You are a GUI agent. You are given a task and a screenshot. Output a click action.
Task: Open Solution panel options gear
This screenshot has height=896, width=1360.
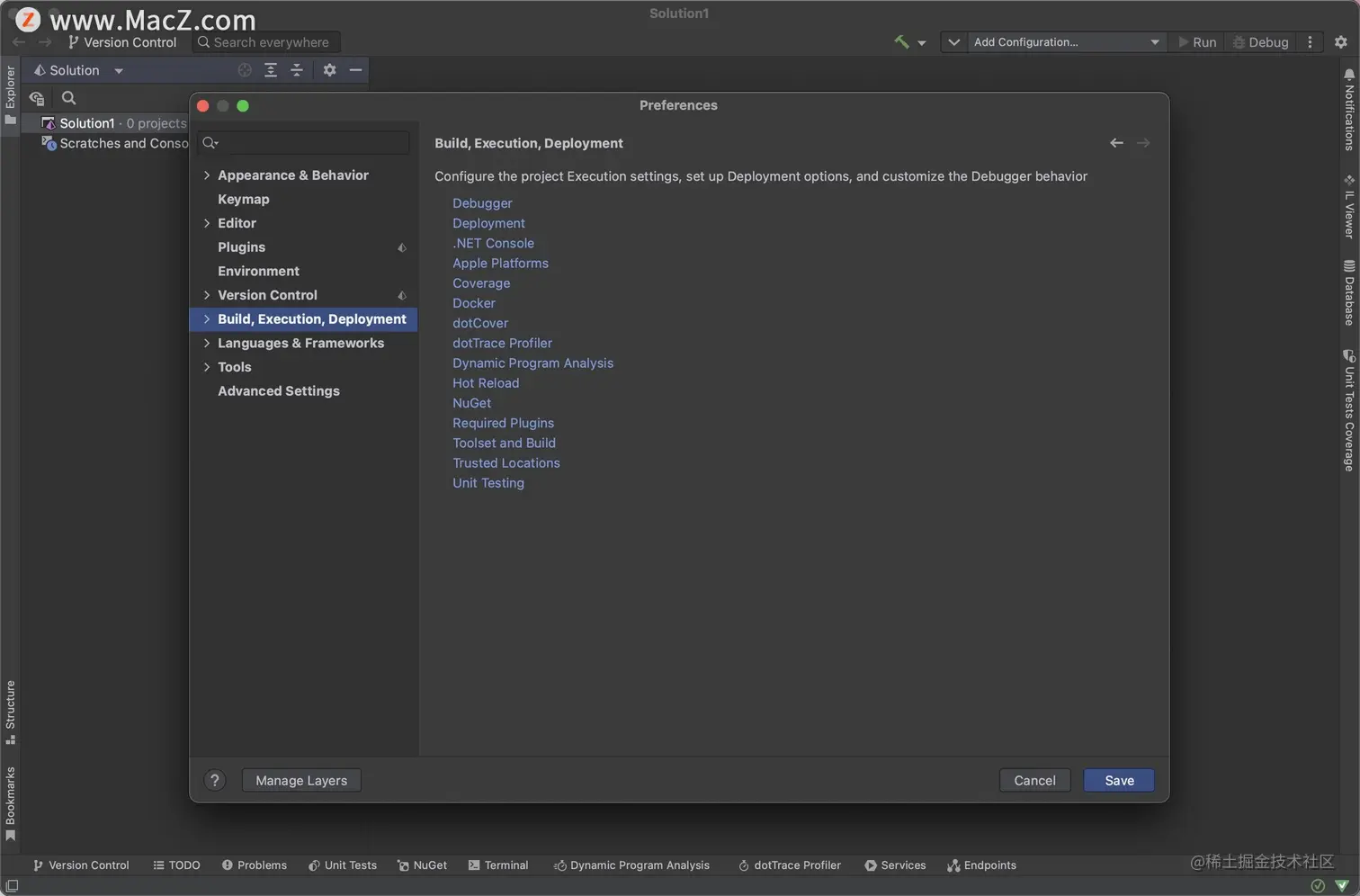click(329, 70)
